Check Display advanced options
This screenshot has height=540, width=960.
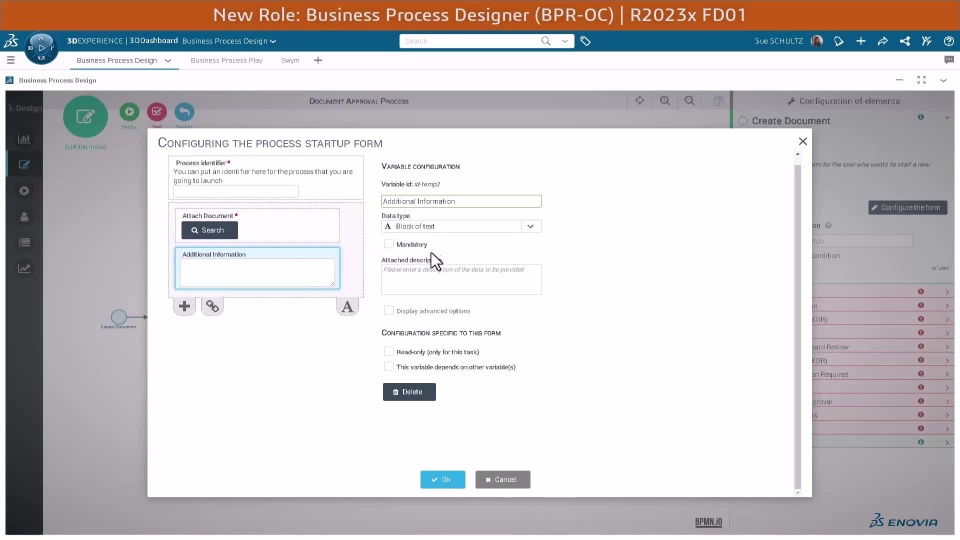388,310
